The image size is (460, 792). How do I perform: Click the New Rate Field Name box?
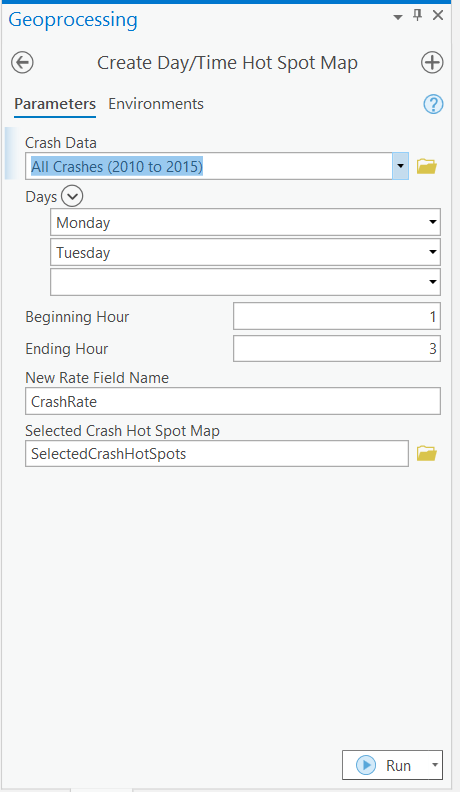(x=233, y=401)
